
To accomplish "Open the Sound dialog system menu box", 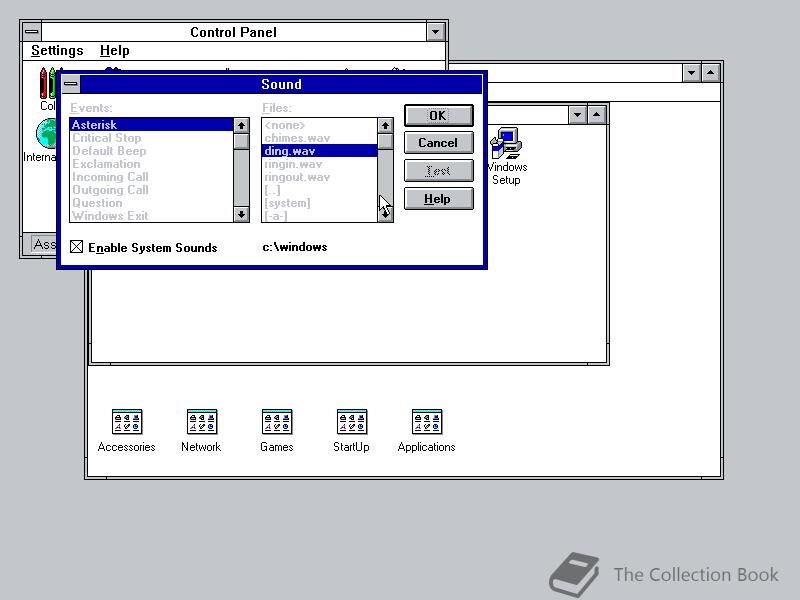I will [71, 84].
